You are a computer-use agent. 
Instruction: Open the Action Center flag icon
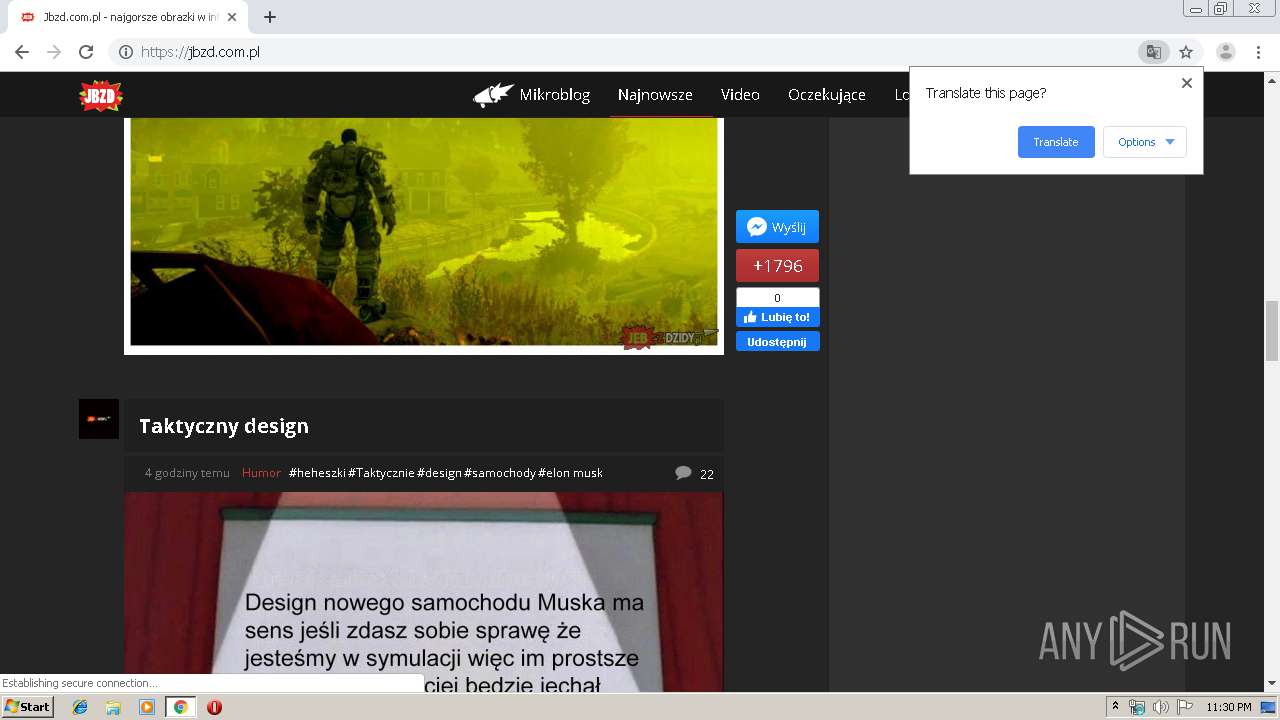point(1185,707)
